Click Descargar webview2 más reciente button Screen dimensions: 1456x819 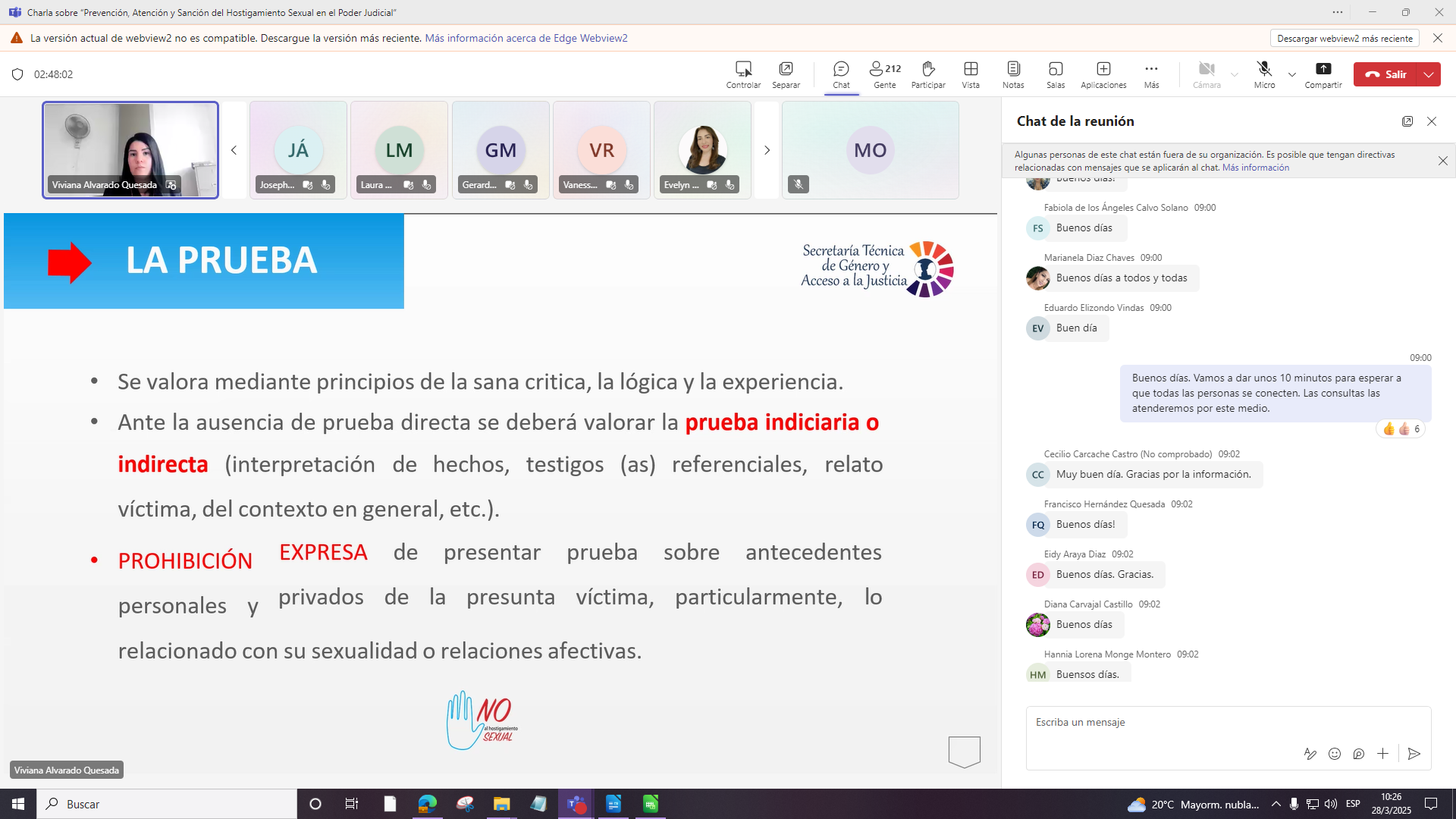1345,38
